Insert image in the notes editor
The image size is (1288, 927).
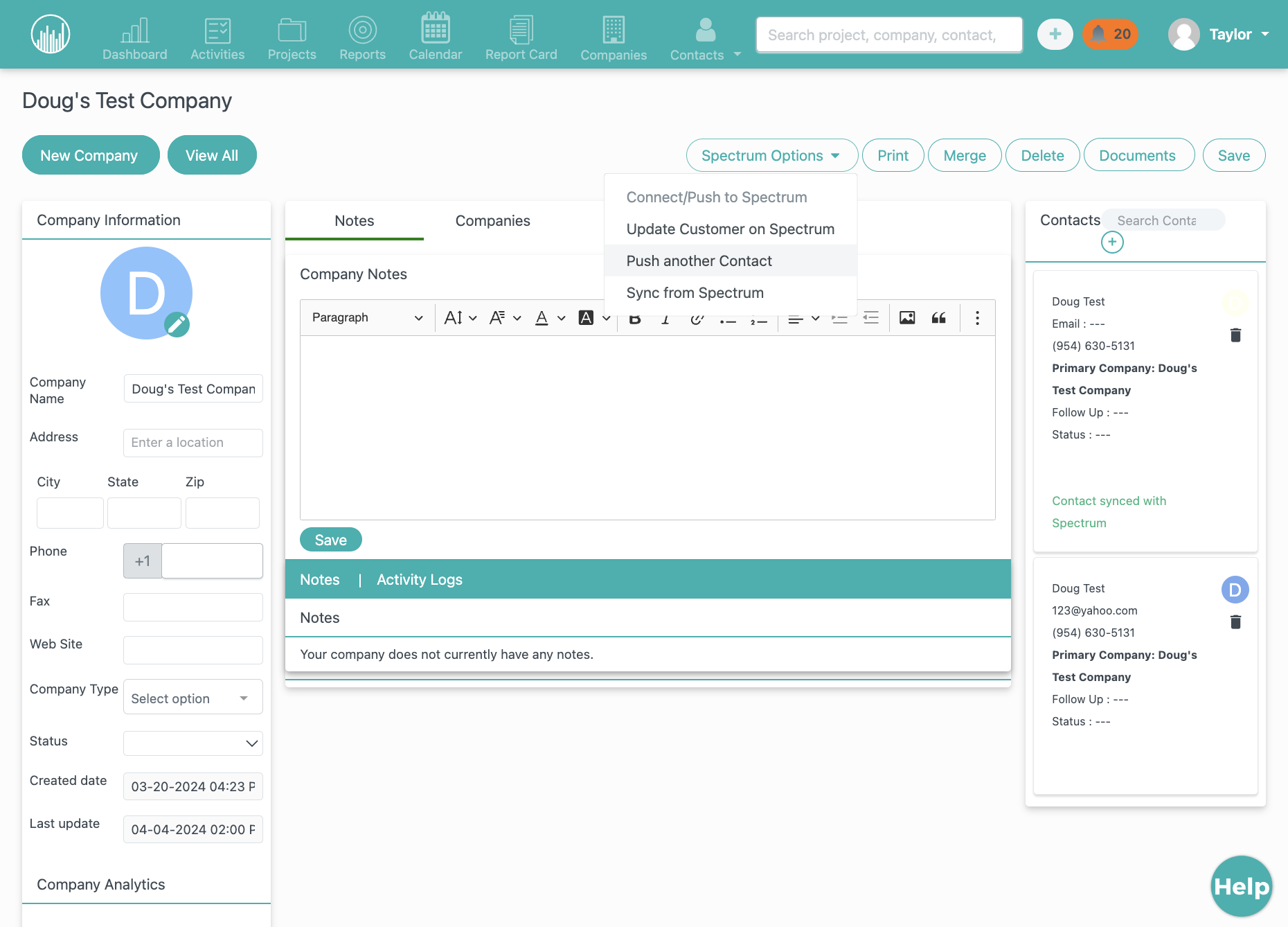click(907, 317)
